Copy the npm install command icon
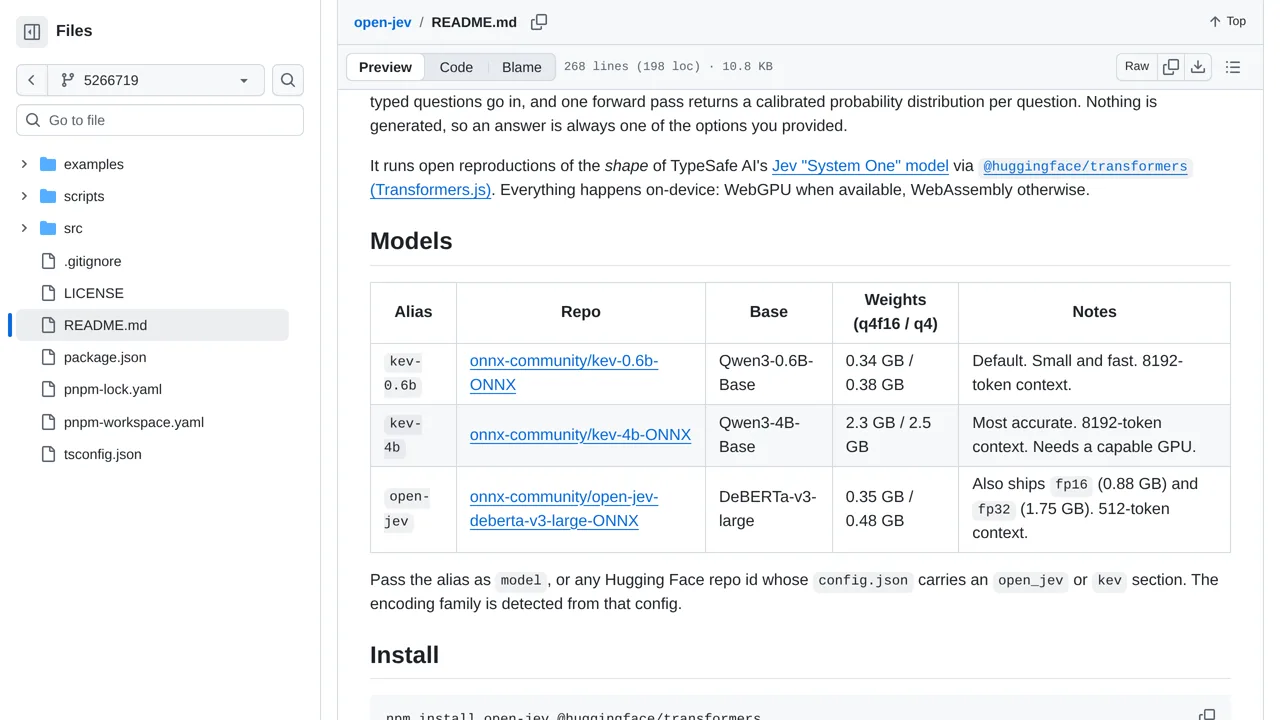 1207,714
